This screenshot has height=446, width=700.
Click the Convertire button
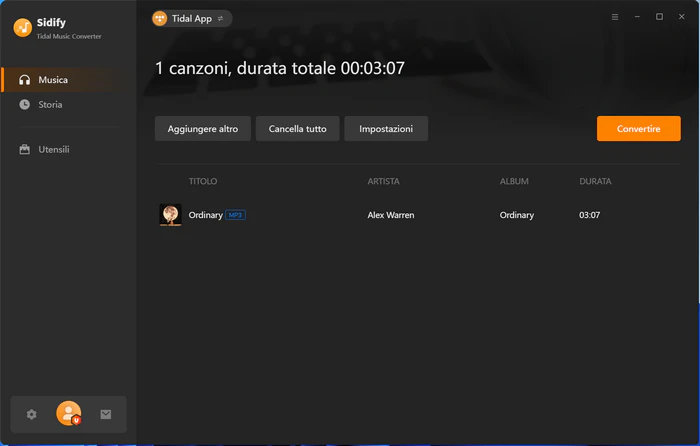click(638, 129)
